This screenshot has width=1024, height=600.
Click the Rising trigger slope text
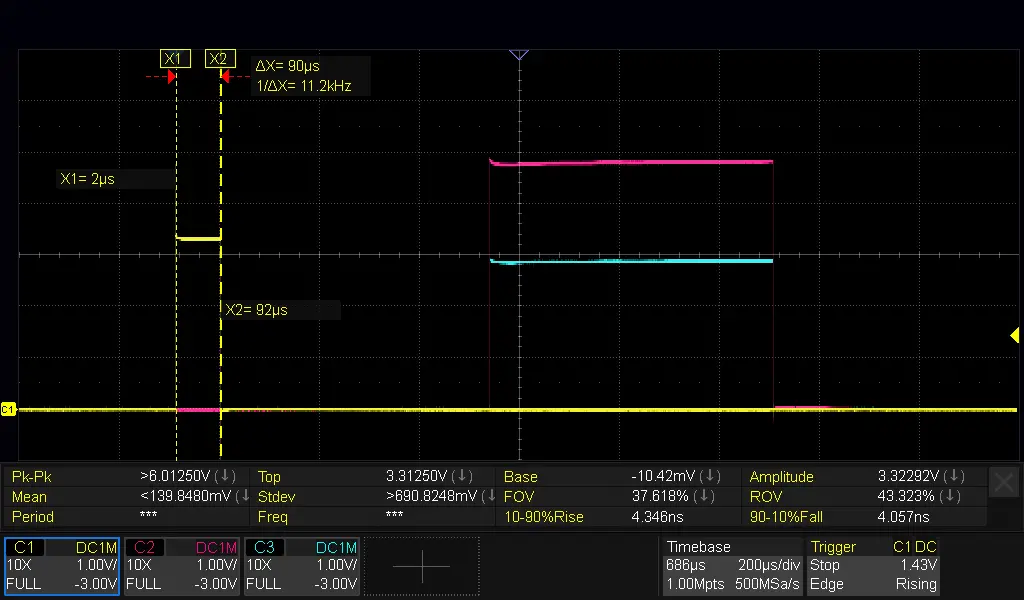click(916, 584)
